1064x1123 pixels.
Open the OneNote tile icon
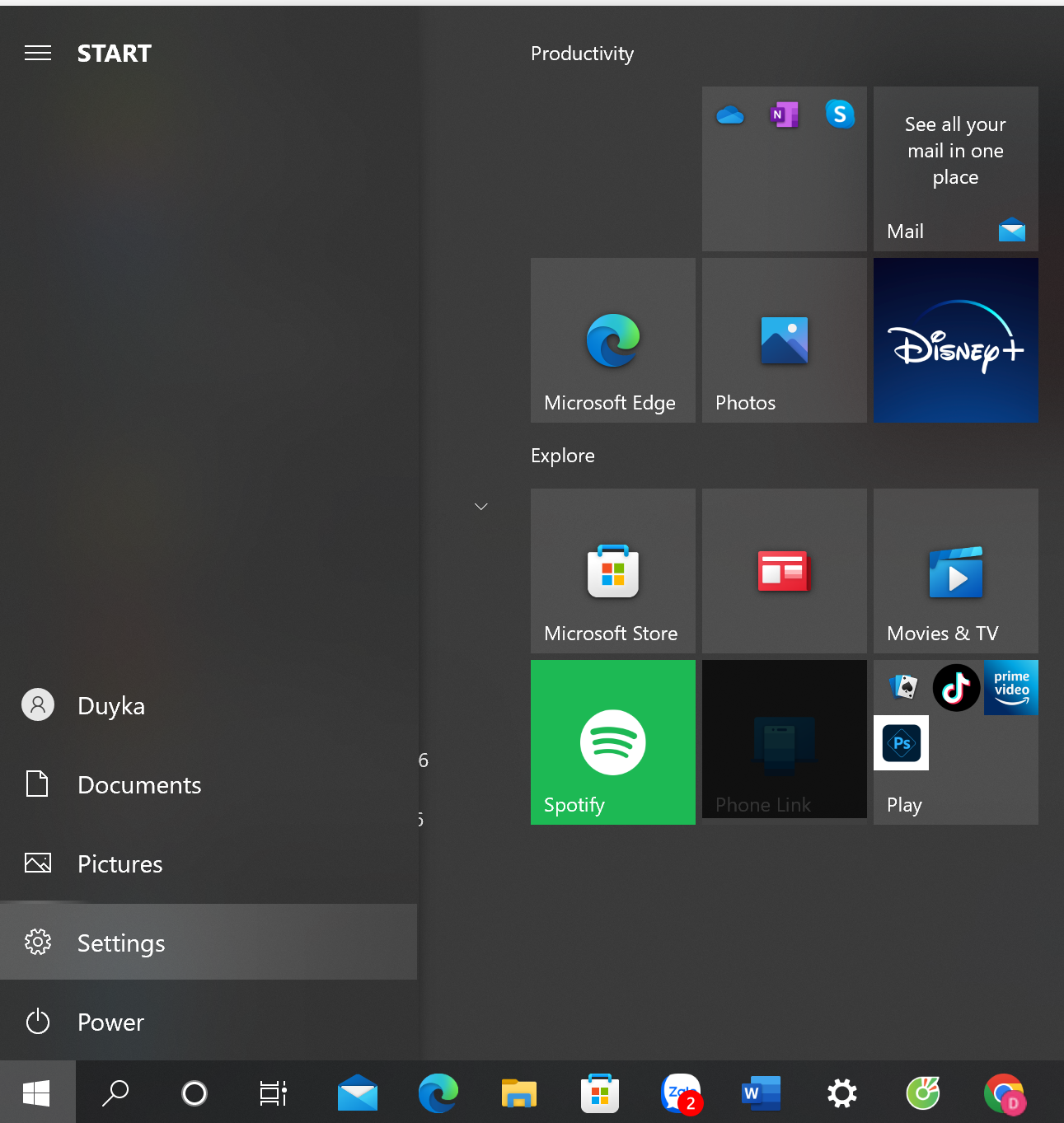coord(785,115)
